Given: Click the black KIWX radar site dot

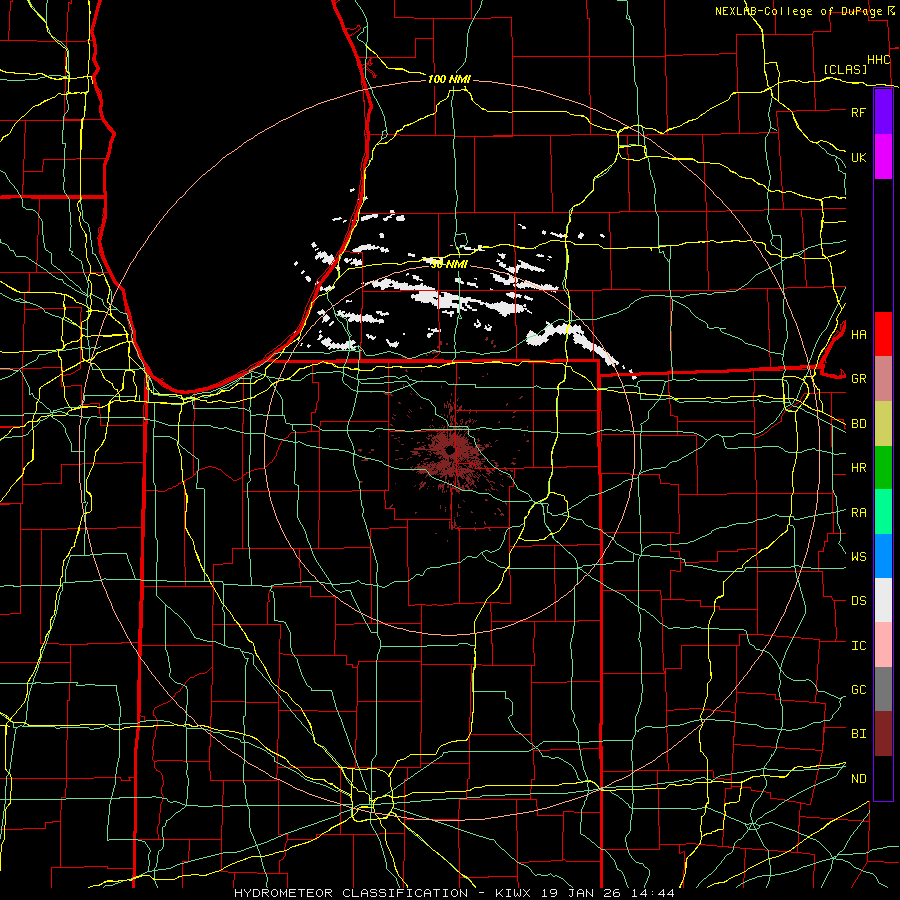Looking at the screenshot, I should pos(451,451).
